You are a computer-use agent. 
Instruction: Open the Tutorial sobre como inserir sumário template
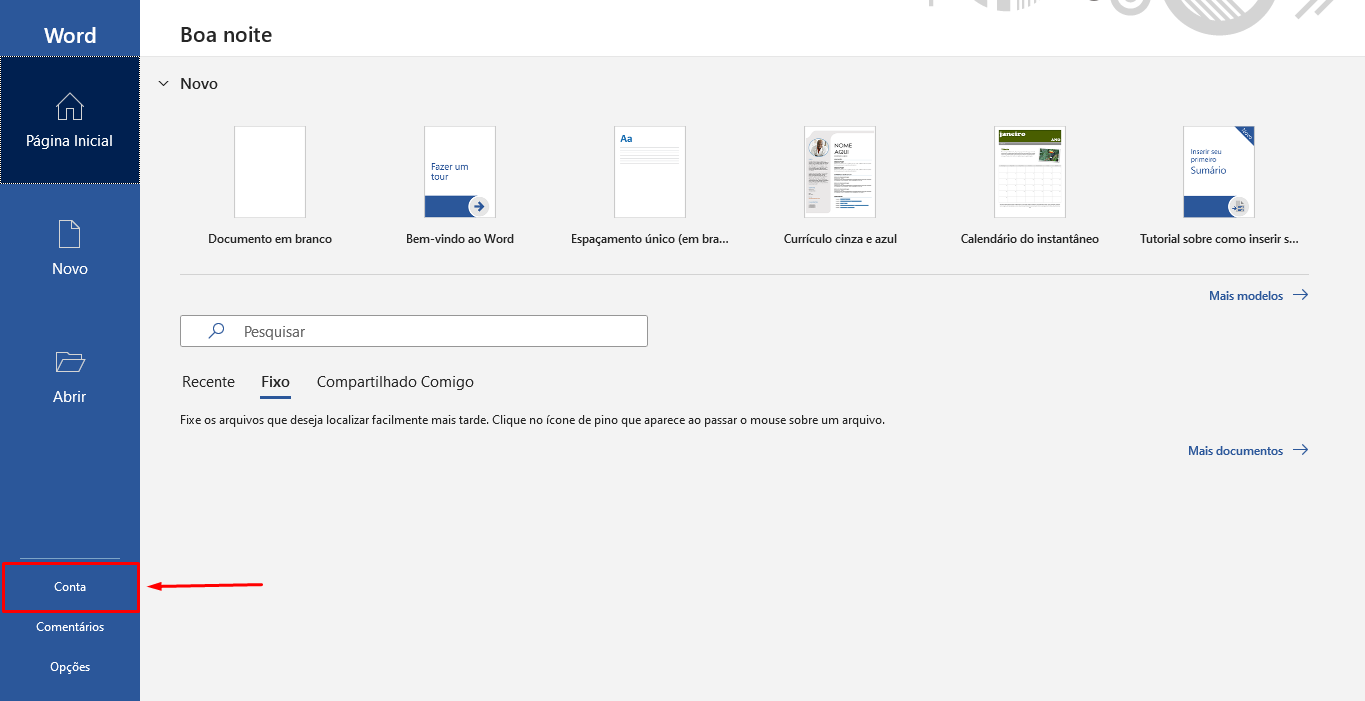pyautogui.click(x=1219, y=172)
